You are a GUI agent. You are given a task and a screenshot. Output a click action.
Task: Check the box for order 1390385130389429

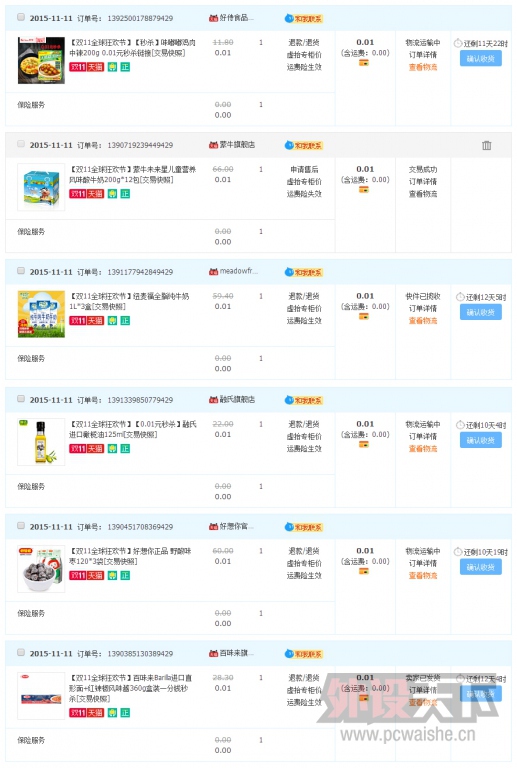tap(21, 652)
